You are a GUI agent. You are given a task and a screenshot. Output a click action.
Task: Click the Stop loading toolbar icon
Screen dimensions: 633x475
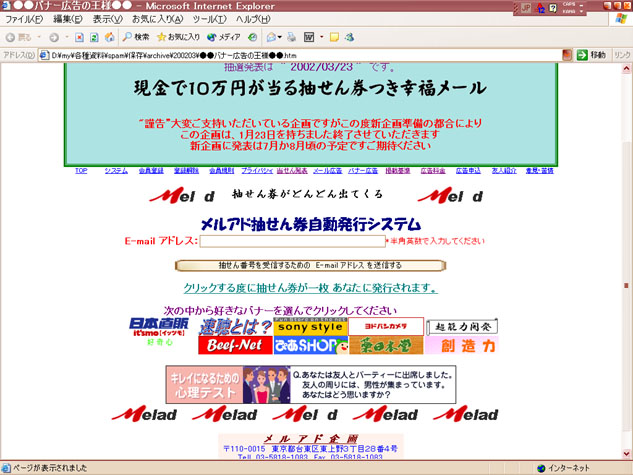[80, 38]
